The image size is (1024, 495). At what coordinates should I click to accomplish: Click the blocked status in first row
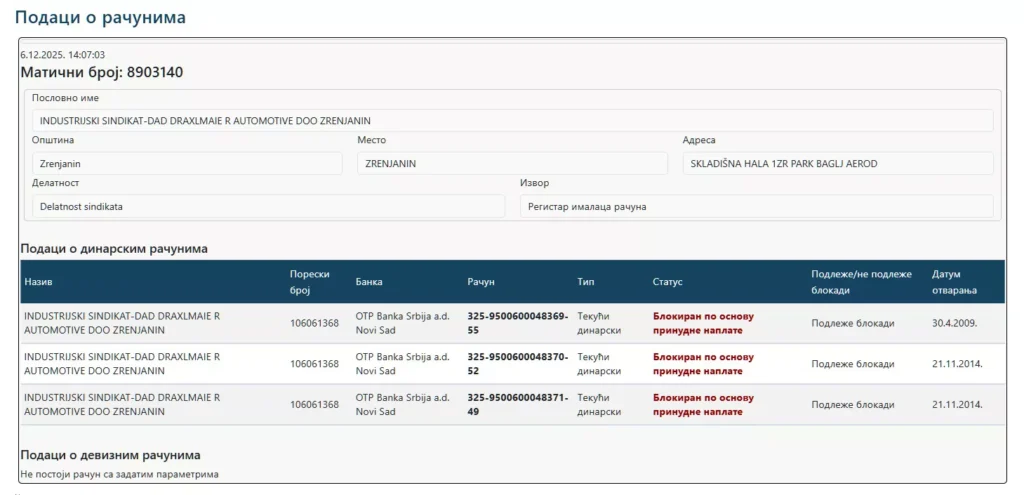click(x=703, y=323)
